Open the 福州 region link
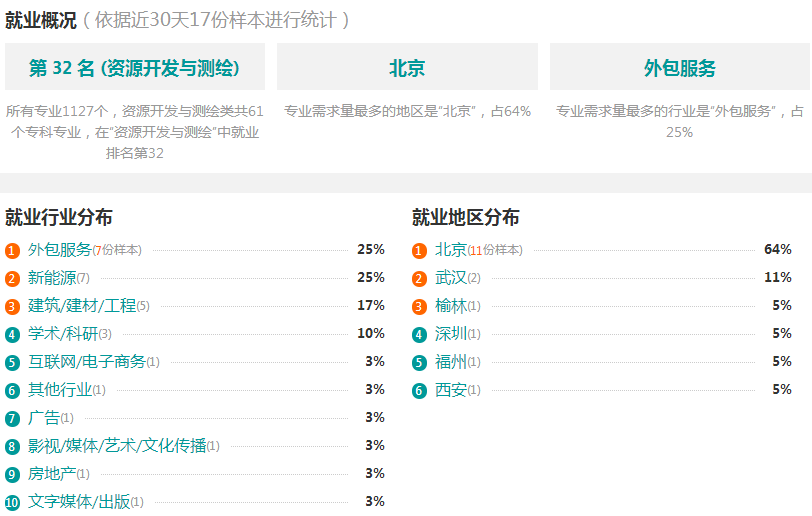This screenshot has height=516, width=812. [451, 362]
